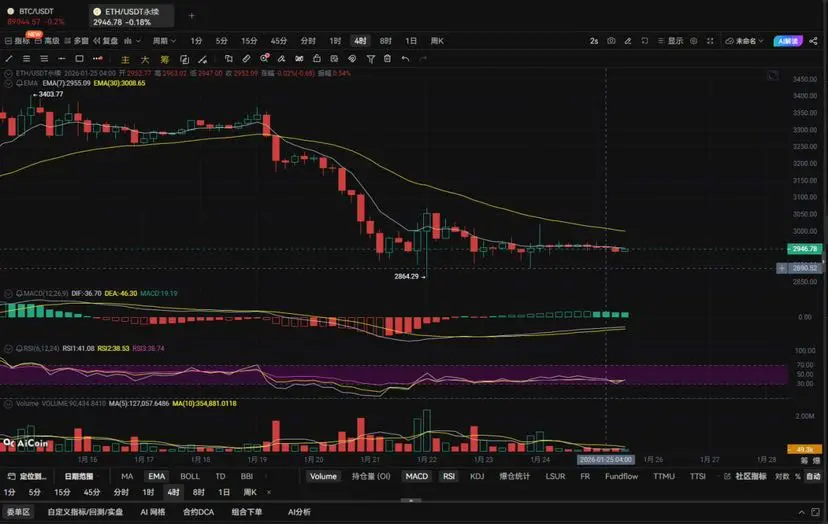Click the undo arrow icon
Viewport: 828px width, 524px height.
[x=405, y=59]
